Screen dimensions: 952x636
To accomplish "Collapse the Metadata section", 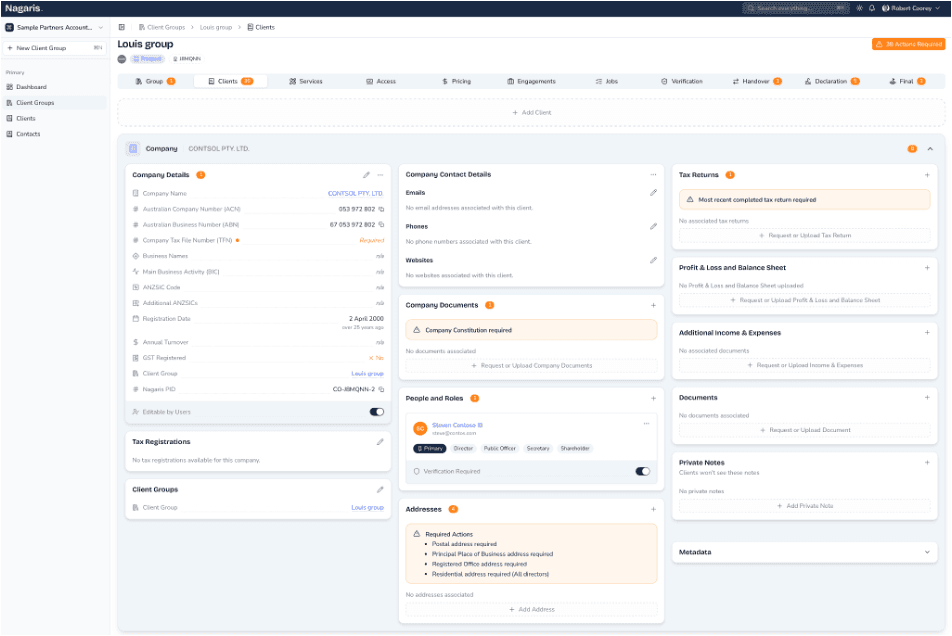I will click(926, 551).
